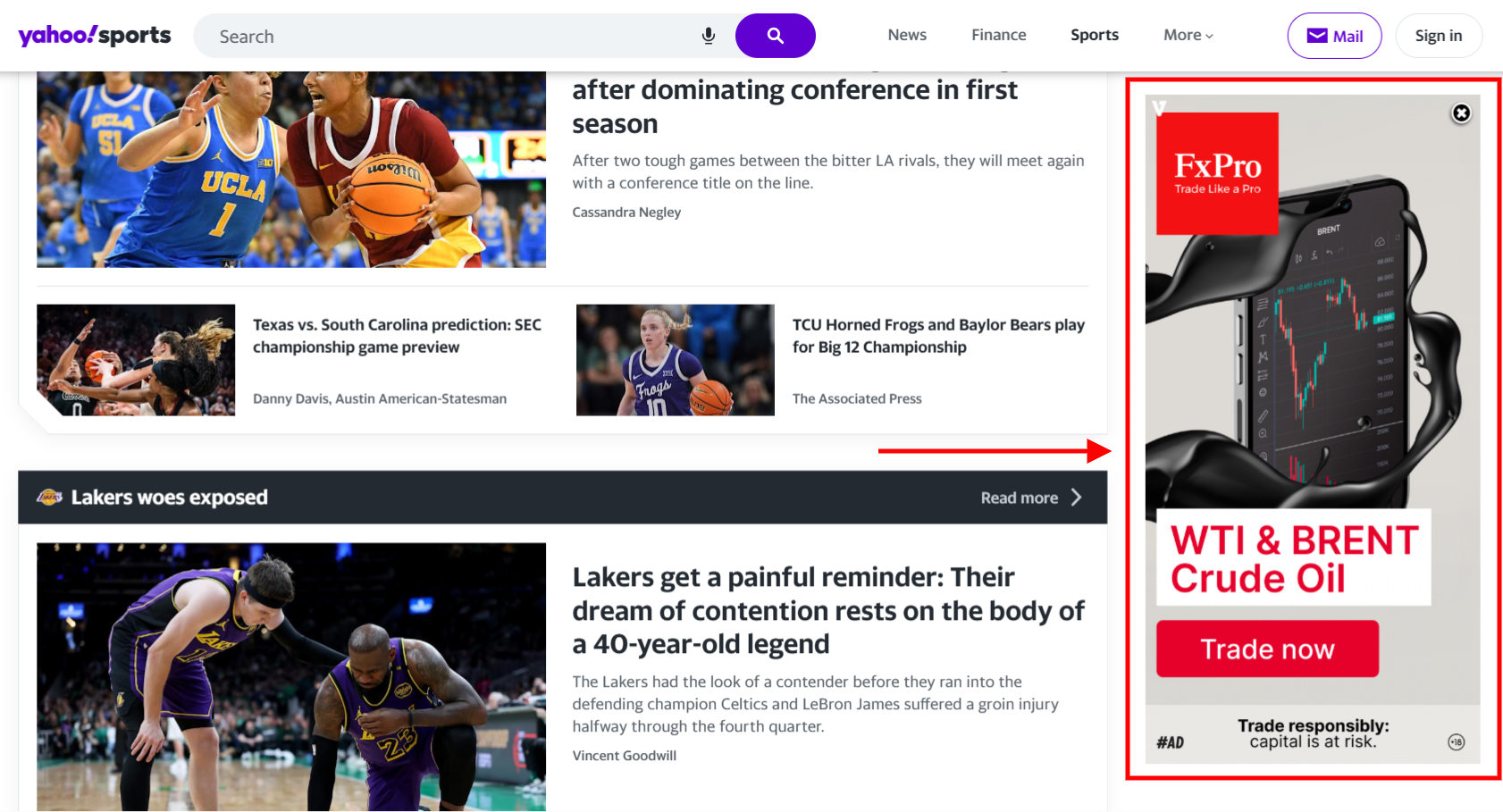Open Yahoo Mail button
Viewport: 1503px width, 812px height.
pyautogui.click(x=1334, y=36)
